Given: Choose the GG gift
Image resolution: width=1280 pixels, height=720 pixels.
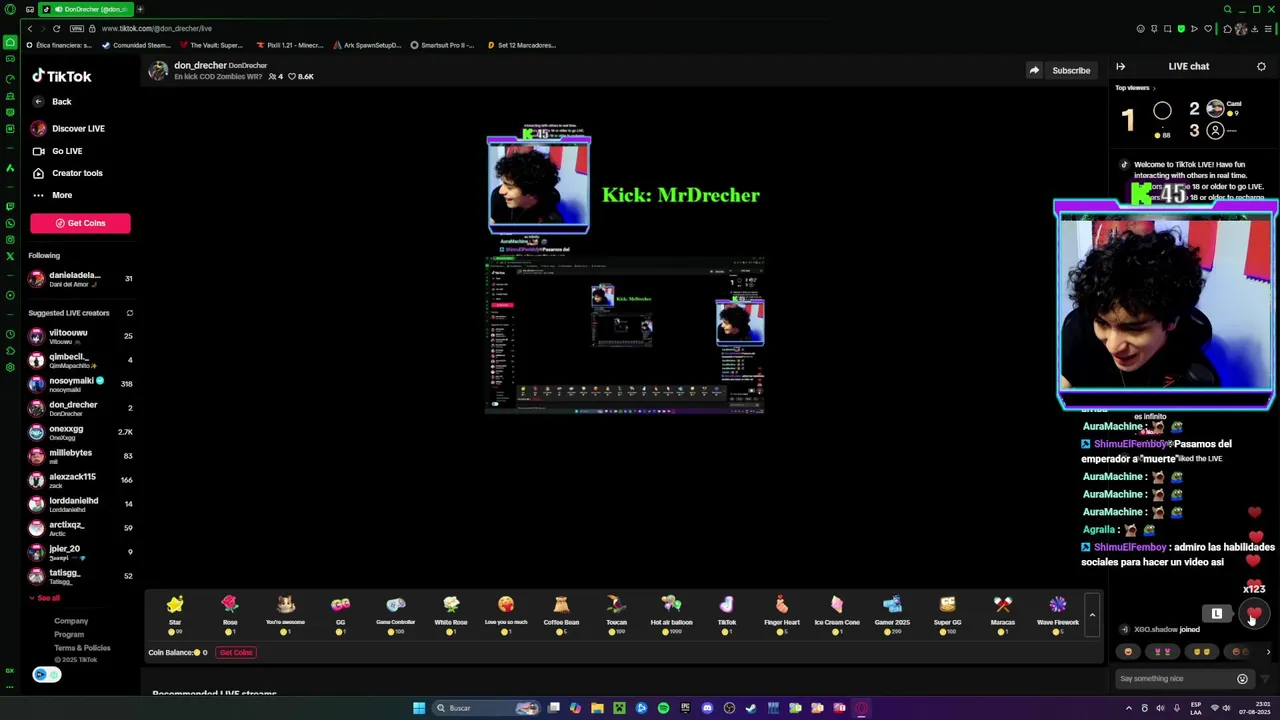Looking at the screenshot, I should [340, 613].
